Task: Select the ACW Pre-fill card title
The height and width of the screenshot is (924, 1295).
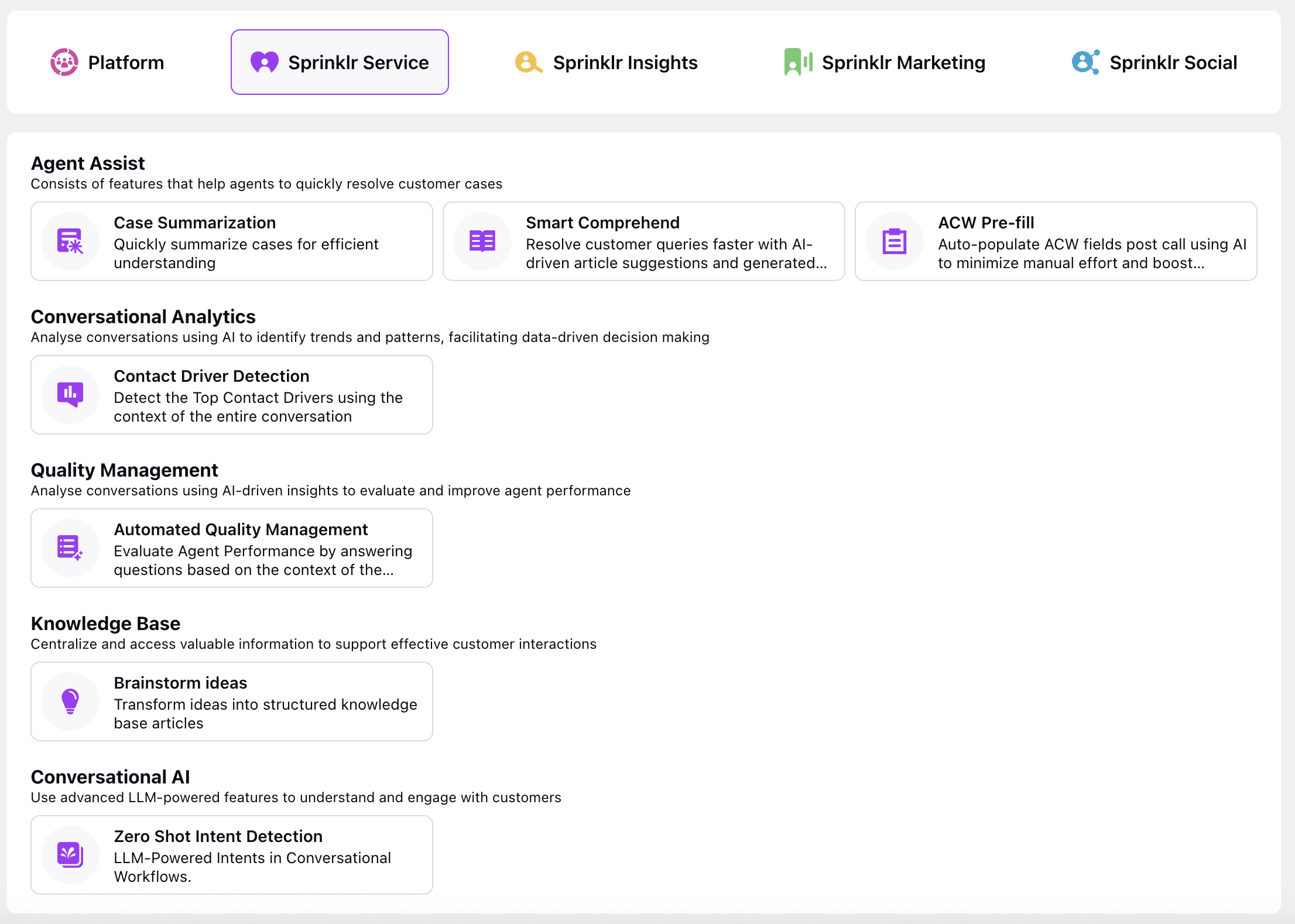Action: pos(986,223)
